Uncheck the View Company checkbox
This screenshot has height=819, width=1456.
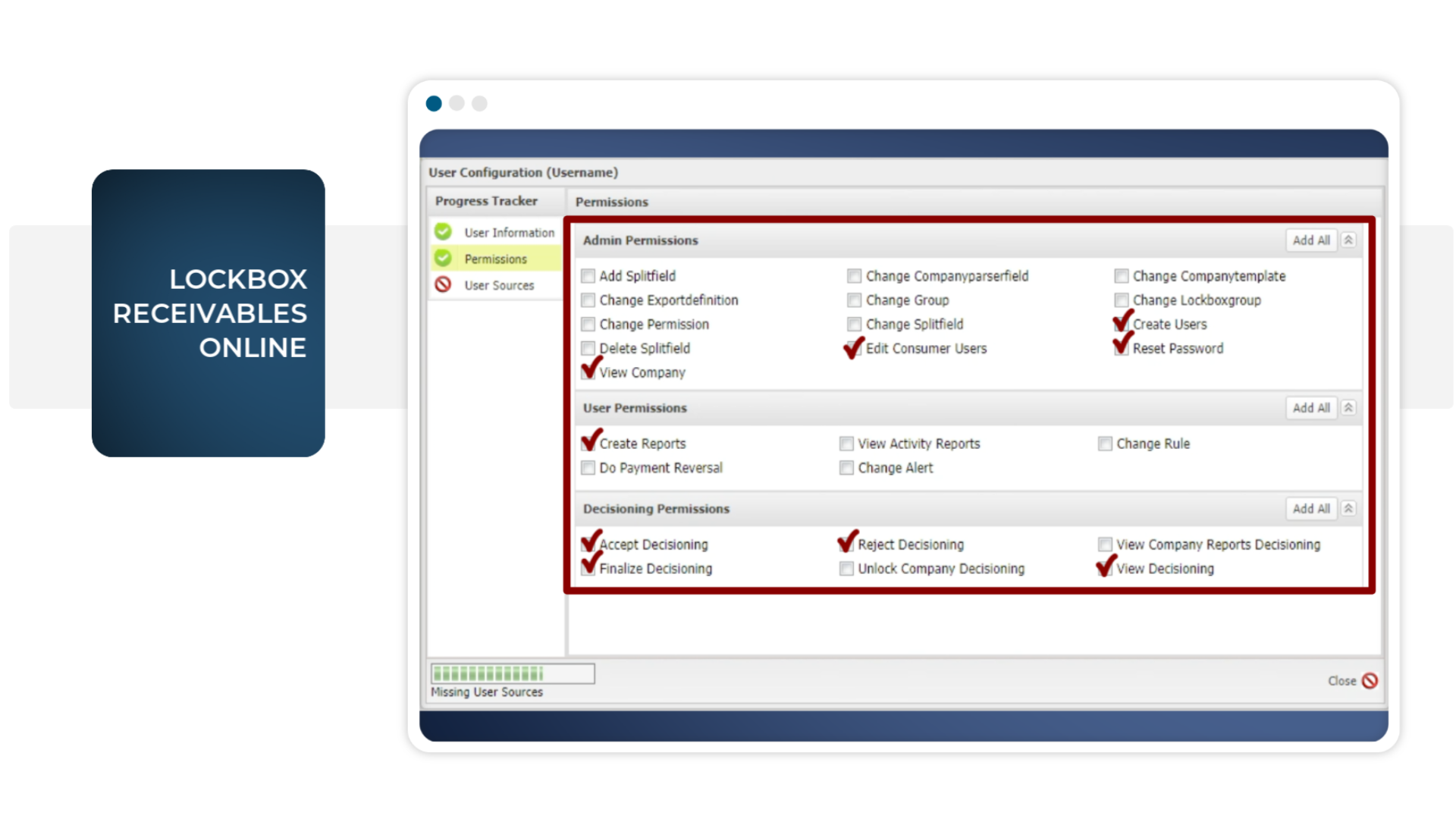588,372
